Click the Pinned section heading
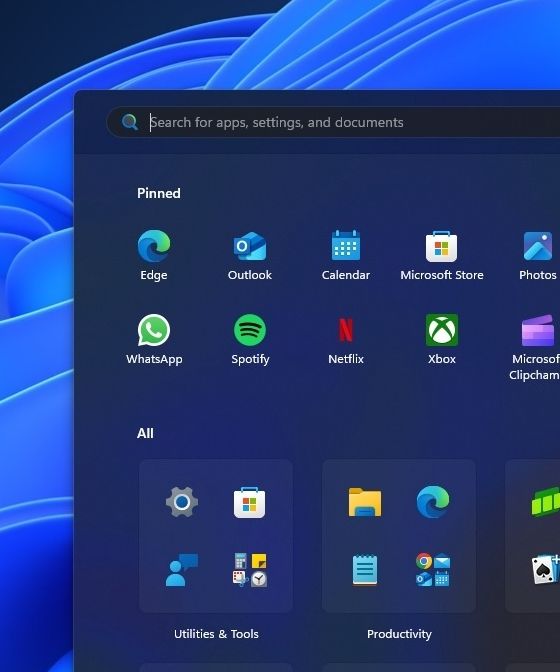560x672 pixels. pyautogui.click(x=159, y=193)
